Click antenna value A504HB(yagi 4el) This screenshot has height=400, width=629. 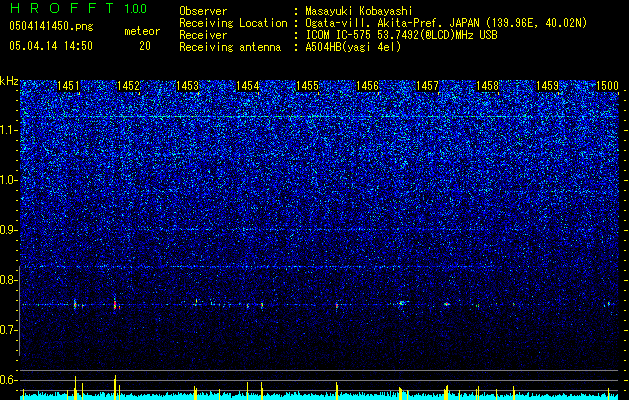[353, 47]
